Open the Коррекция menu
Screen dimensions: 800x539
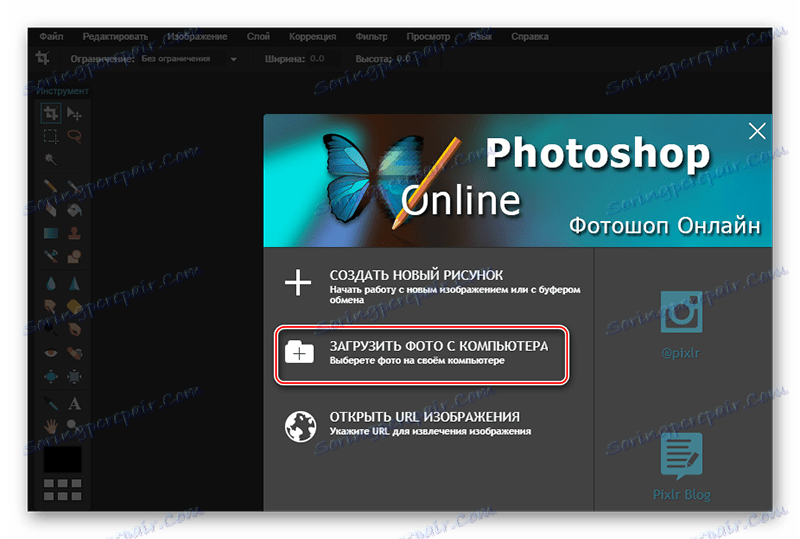point(313,37)
